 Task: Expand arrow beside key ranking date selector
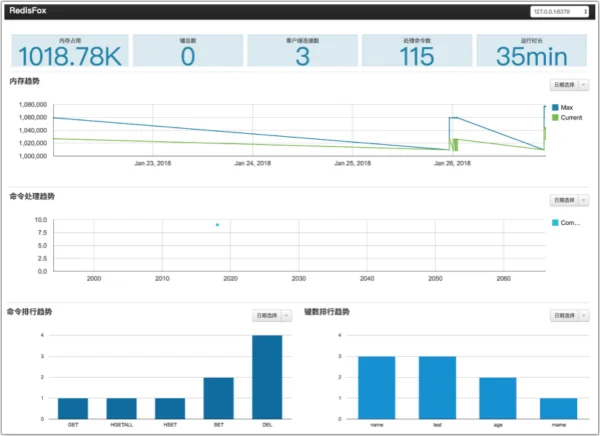click(x=584, y=315)
